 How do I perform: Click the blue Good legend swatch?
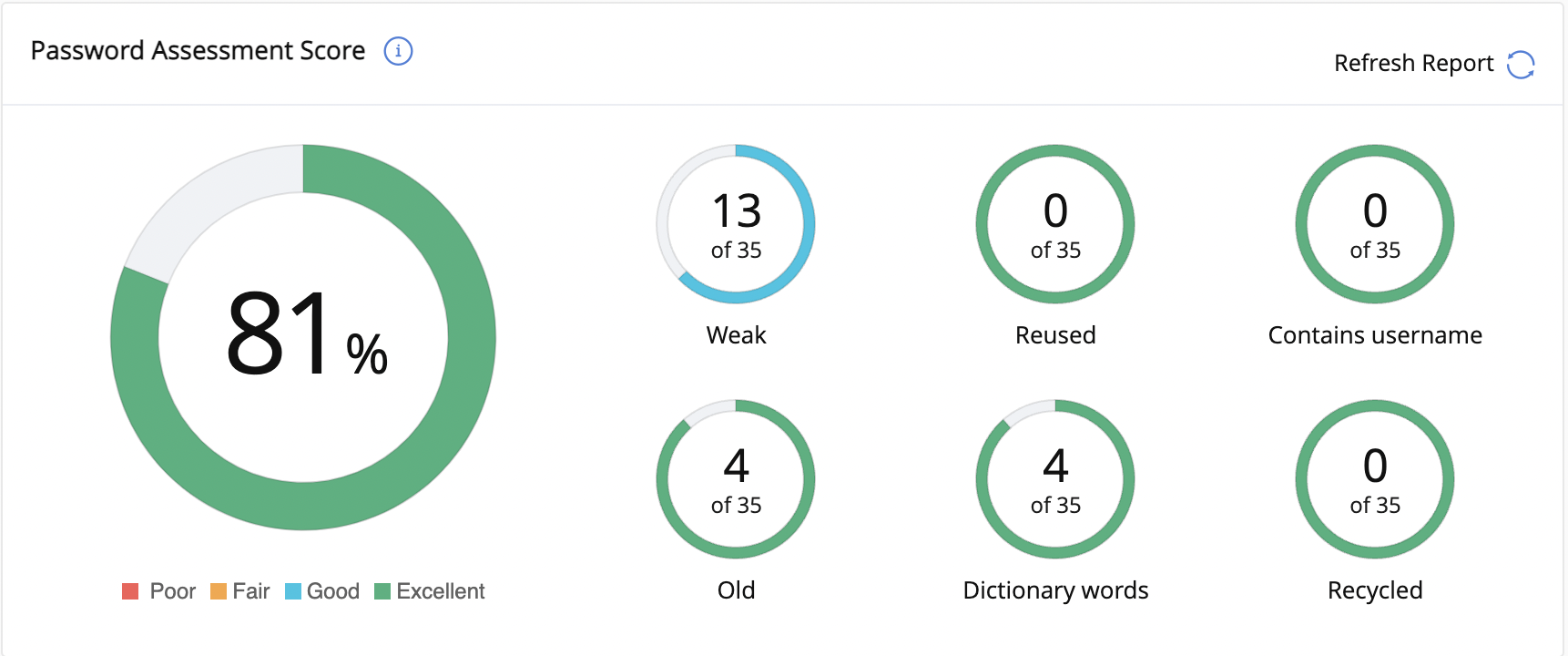(x=293, y=591)
